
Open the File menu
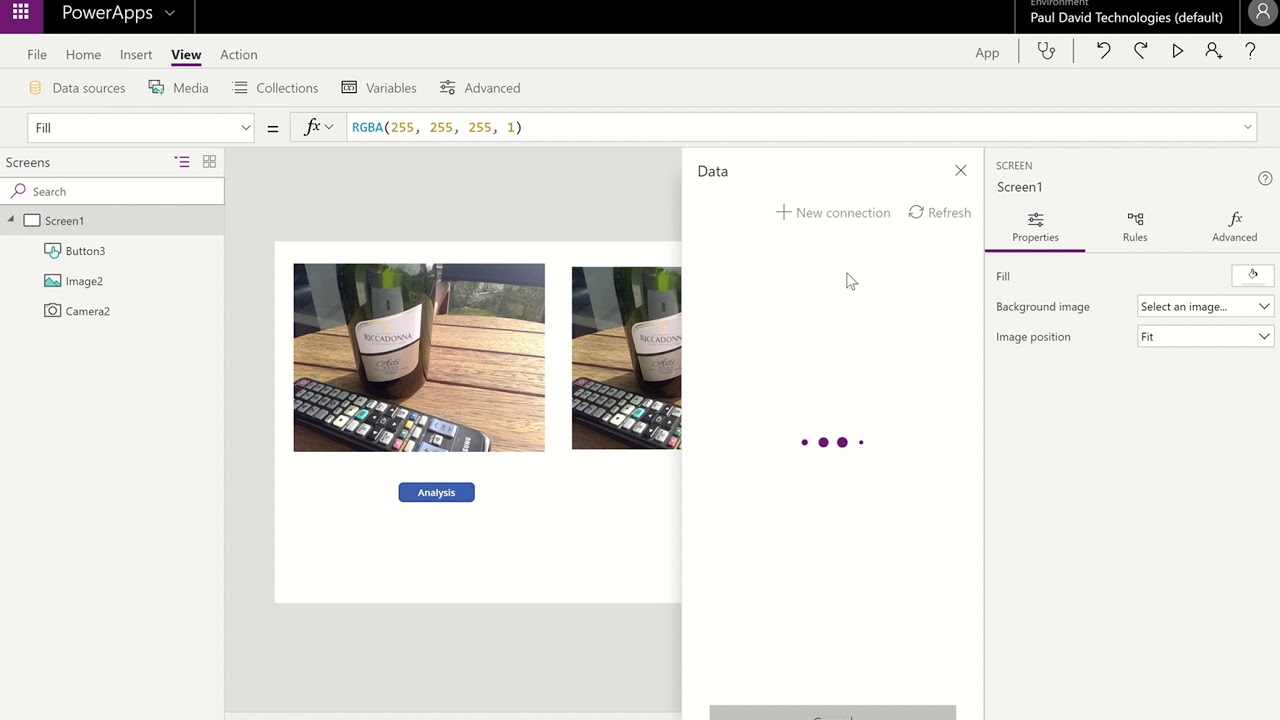pyautogui.click(x=37, y=54)
